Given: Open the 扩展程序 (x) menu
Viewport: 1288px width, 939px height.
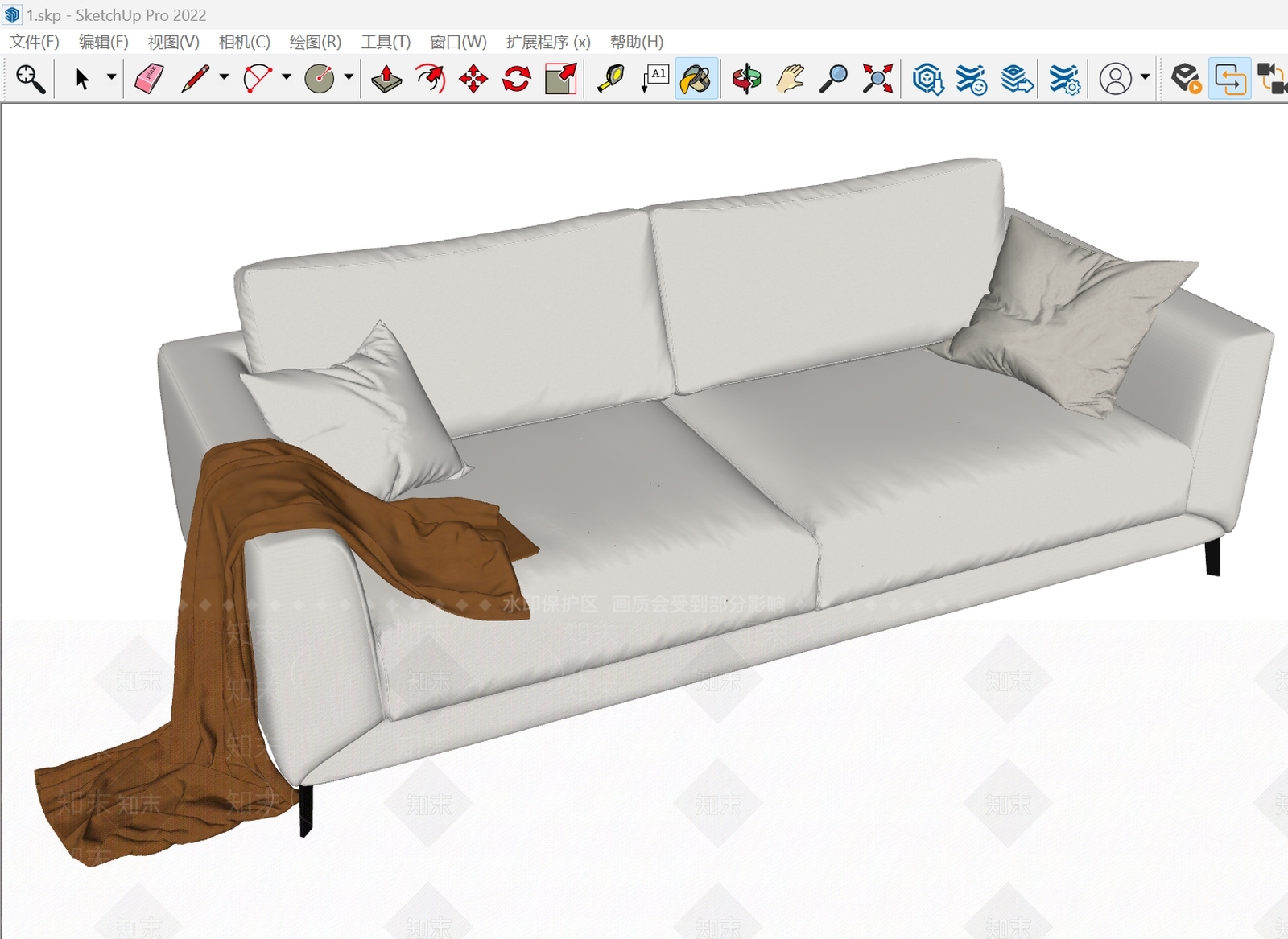Looking at the screenshot, I should click(548, 42).
